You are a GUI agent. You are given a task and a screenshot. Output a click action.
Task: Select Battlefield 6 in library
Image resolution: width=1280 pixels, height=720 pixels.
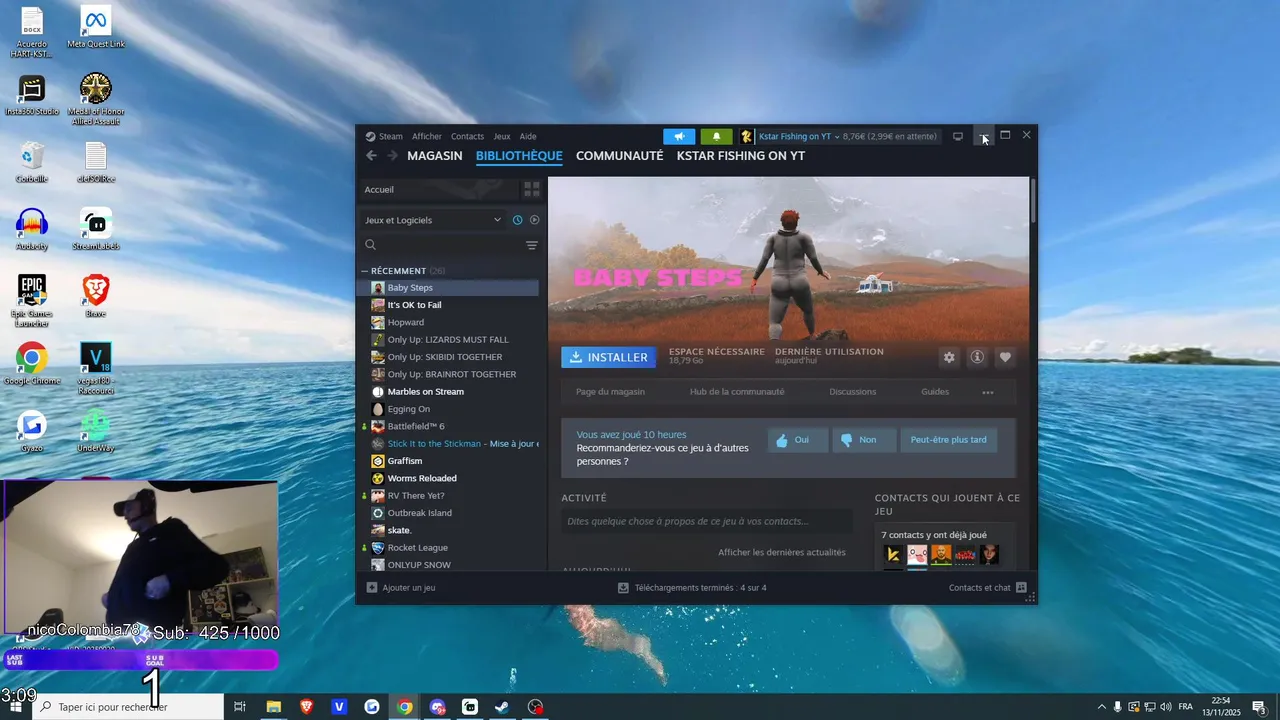pyautogui.click(x=449, y=426)
